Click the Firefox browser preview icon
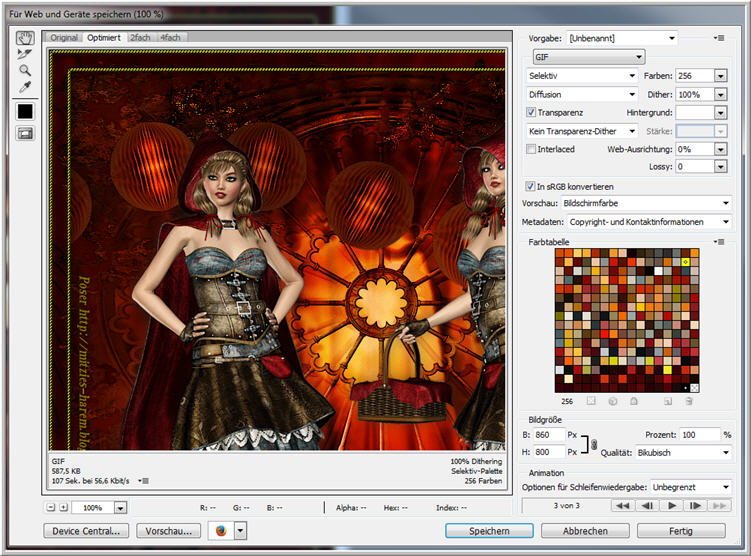751x556 pixels. pos(221,531)
